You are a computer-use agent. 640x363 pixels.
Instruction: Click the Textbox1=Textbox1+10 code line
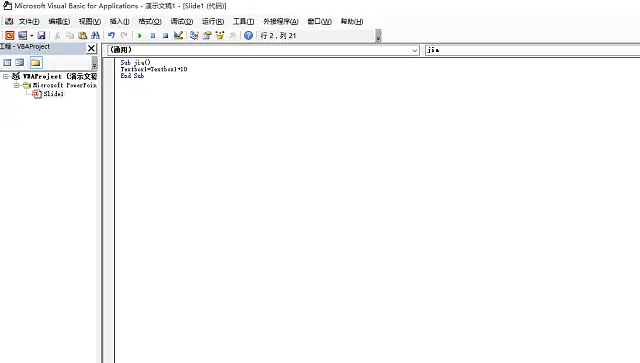coord(154,69)
